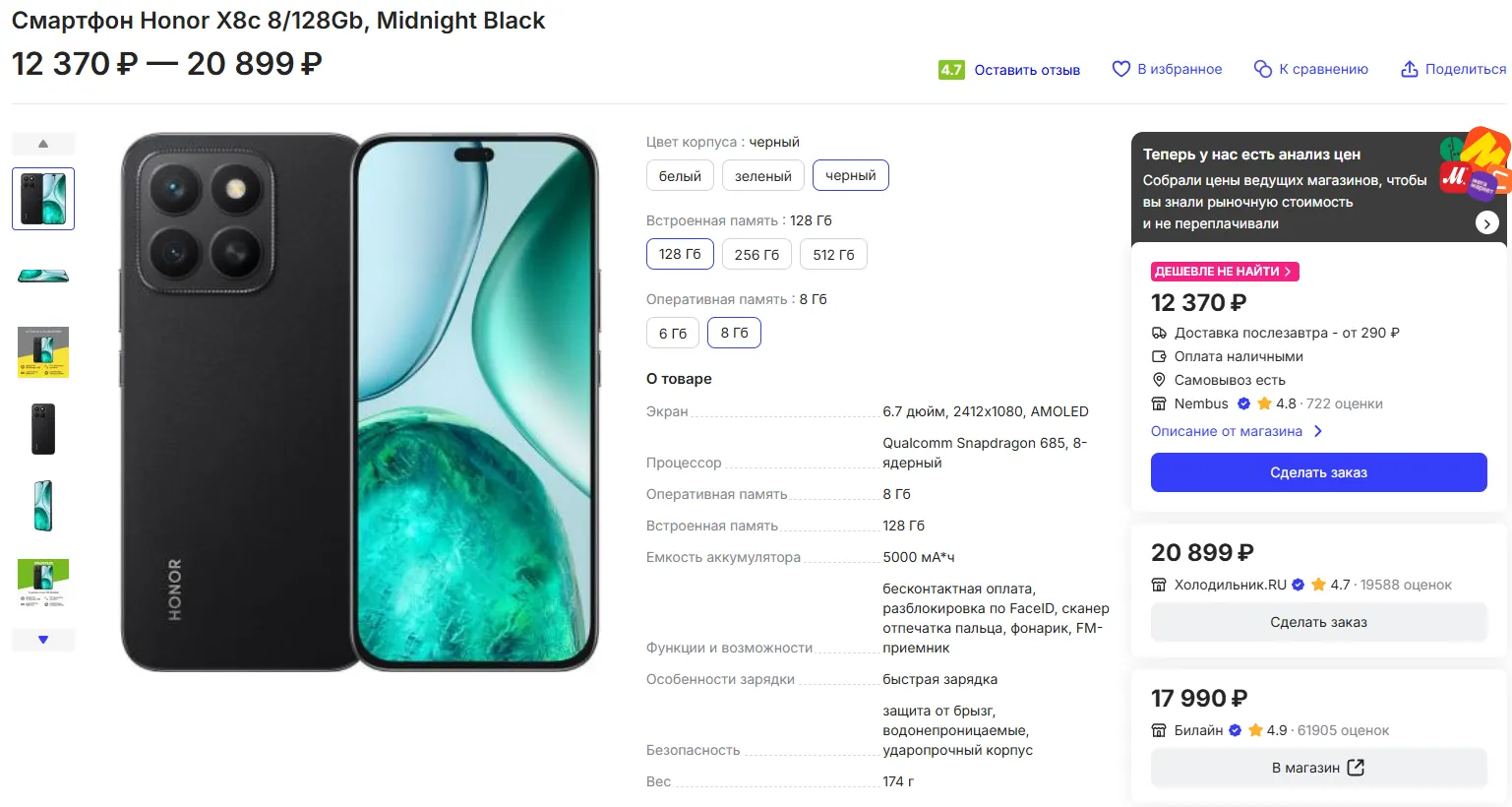This screenshot has width=1512, height=807.
Task: Click the green 4.7 rating badge
Action: (951, 70)
